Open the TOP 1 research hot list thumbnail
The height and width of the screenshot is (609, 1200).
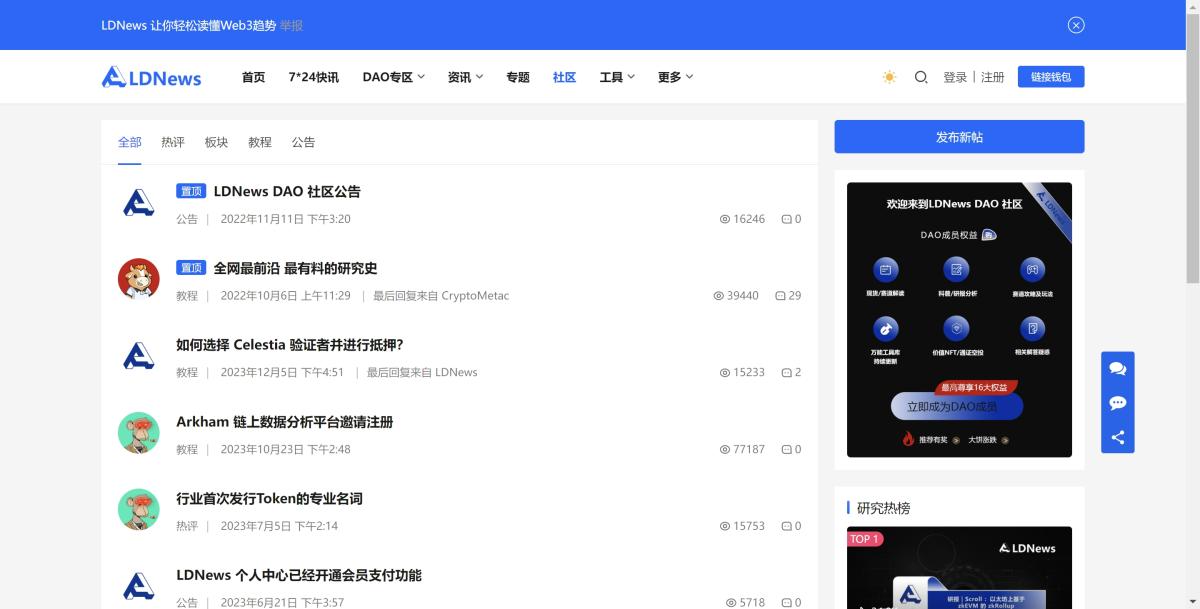[x=958, y=570]
